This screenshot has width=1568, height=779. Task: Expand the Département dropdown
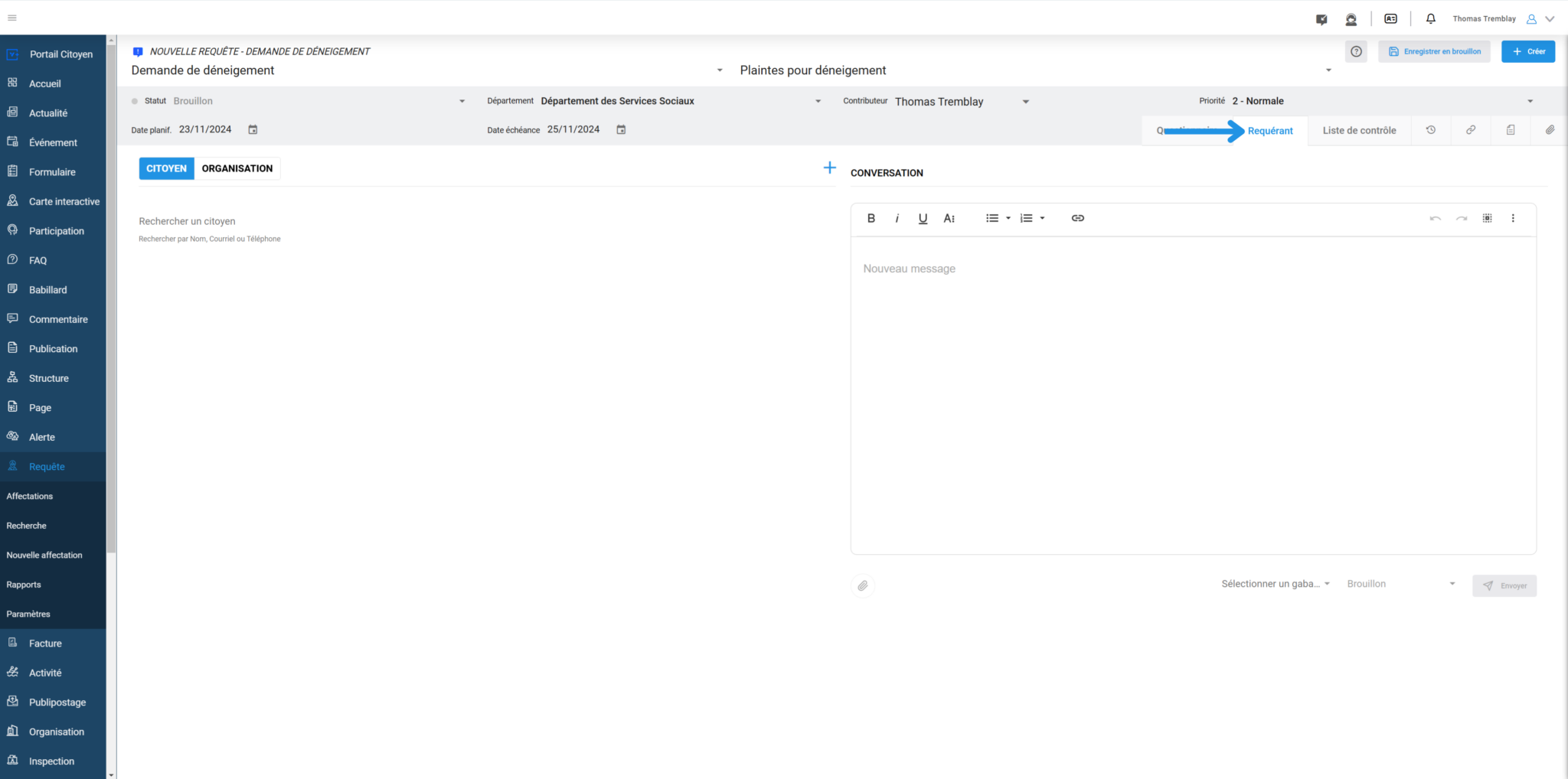click(818, 101)
